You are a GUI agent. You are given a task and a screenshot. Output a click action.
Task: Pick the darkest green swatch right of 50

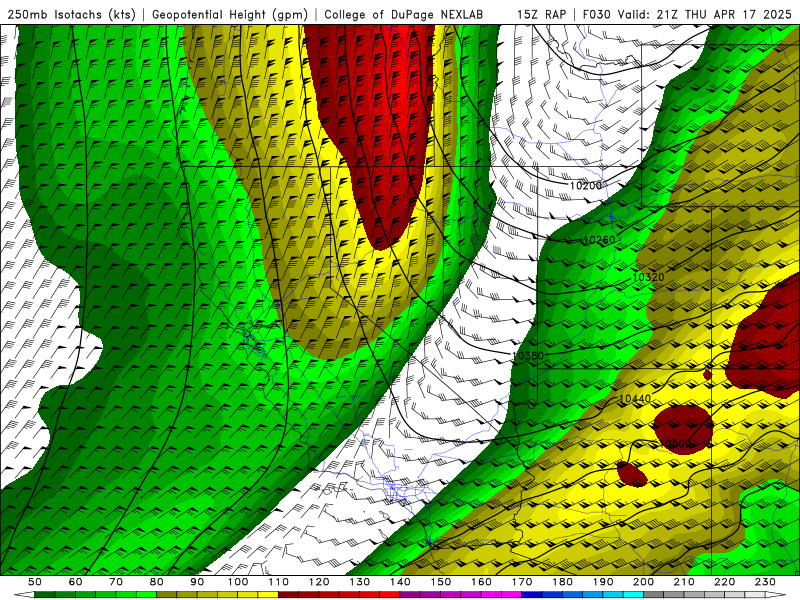click(45, 595)
